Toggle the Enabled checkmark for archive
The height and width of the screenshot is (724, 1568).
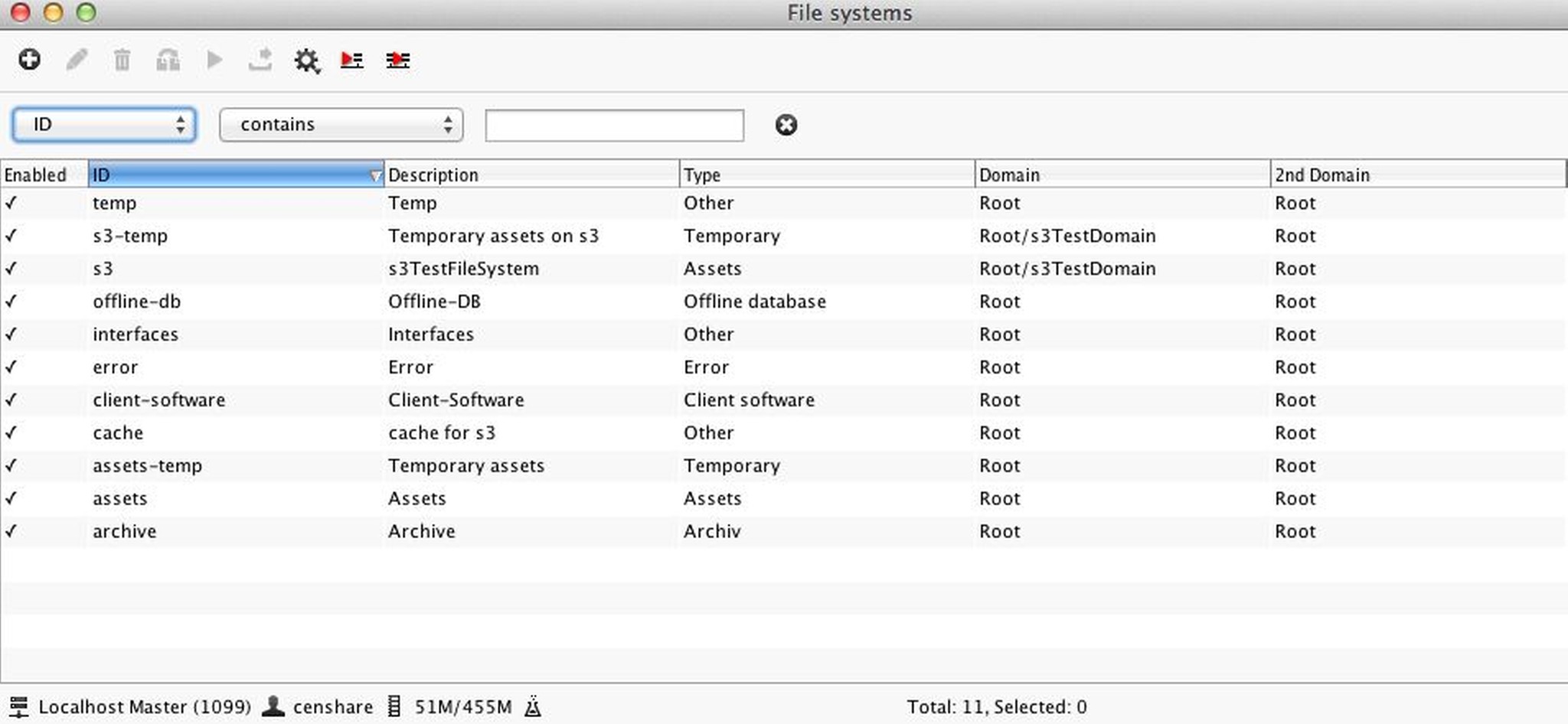click(x=11, y=531)
